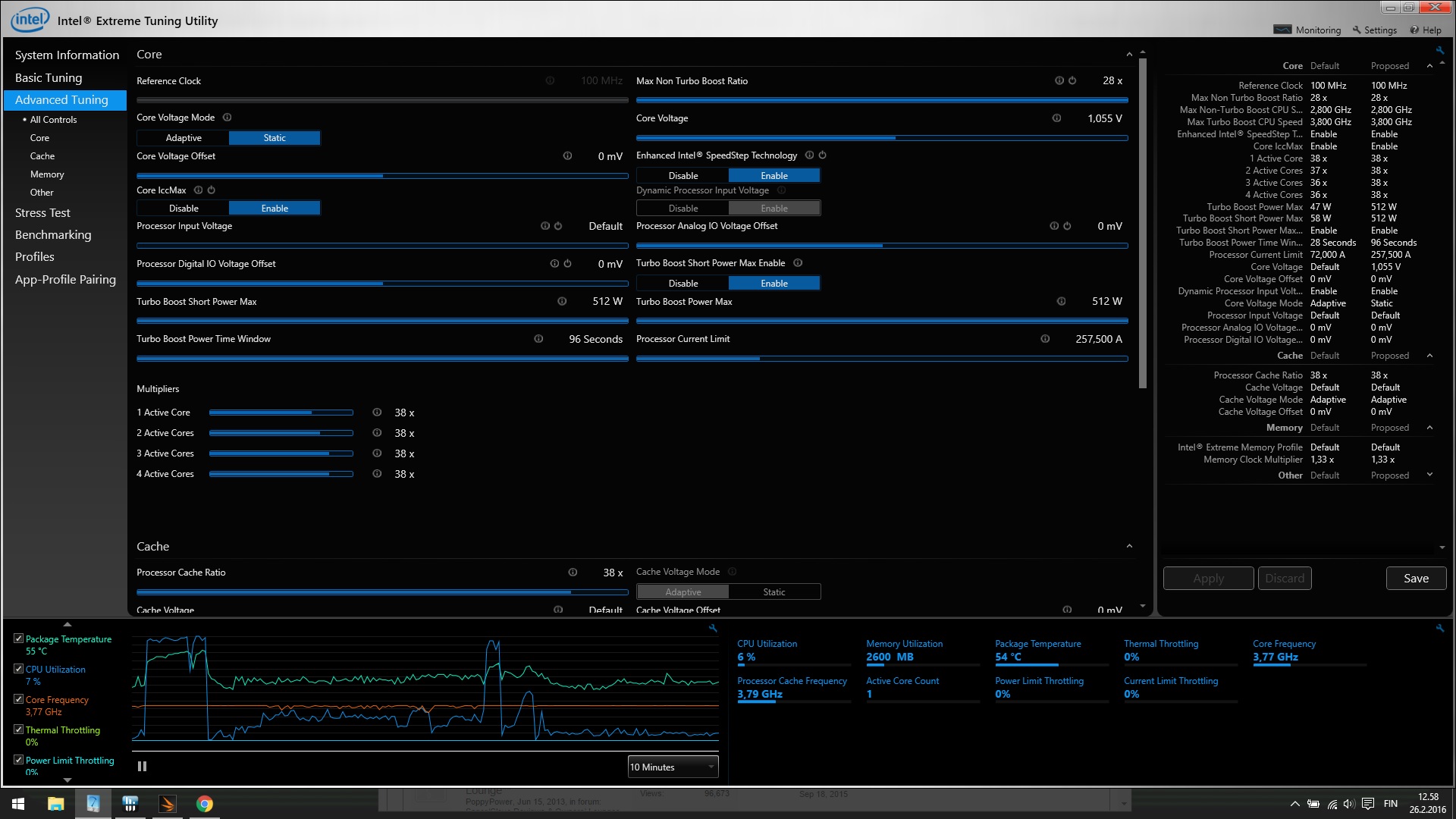Uncheck Thermal Throttling graph checkbox
Viewport: 1456px width, 819px height.
point(18,730)
